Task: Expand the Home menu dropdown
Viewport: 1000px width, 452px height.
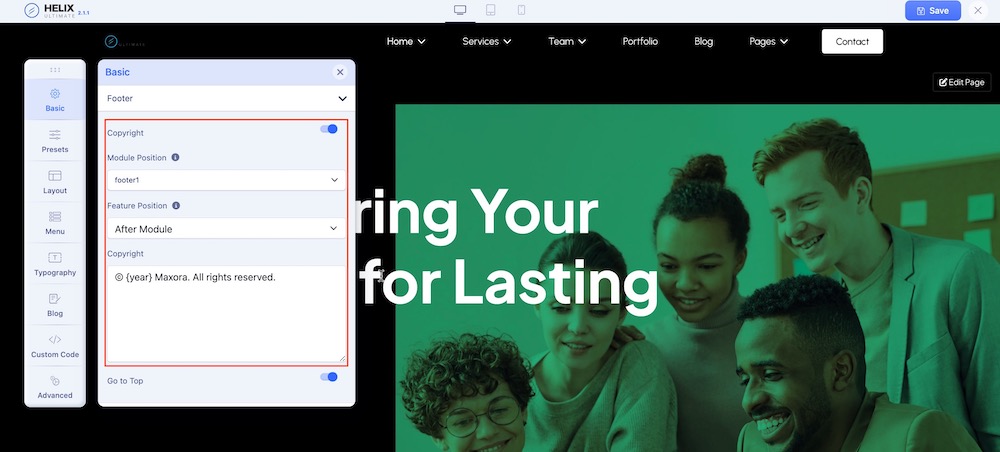Action: point(406,41)
